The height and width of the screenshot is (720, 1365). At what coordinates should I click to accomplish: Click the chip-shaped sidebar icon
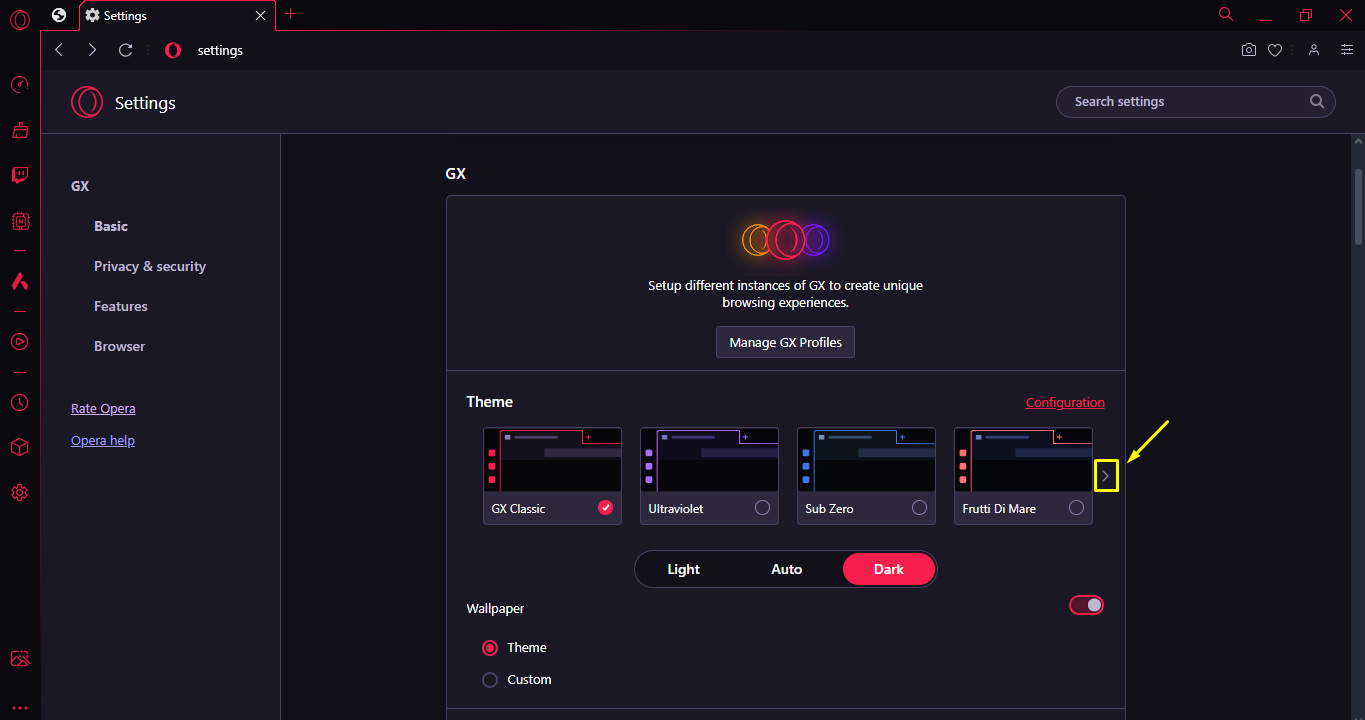[x=19, y=220]
